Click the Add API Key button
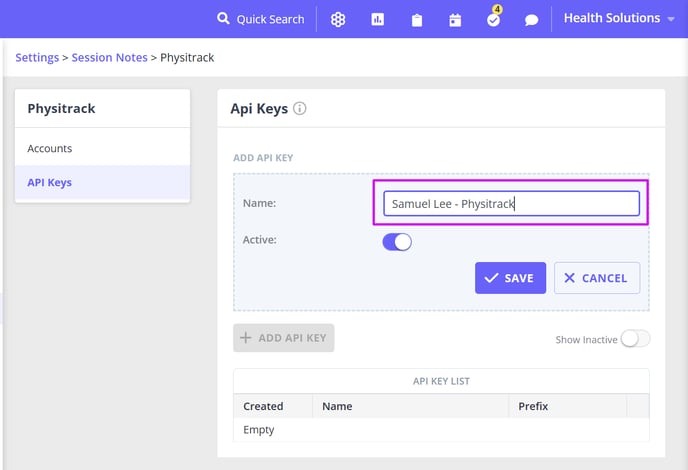Screen dimensions: 688x470 coord(283,338)
